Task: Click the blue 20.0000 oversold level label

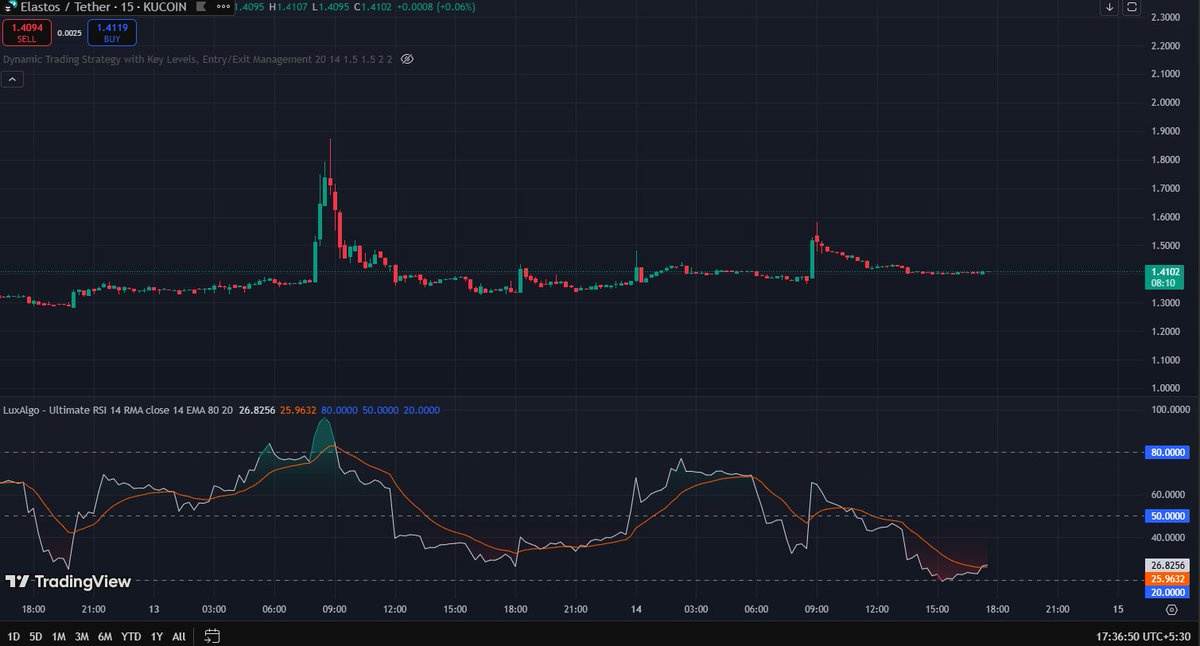Action: point(1166,591)
